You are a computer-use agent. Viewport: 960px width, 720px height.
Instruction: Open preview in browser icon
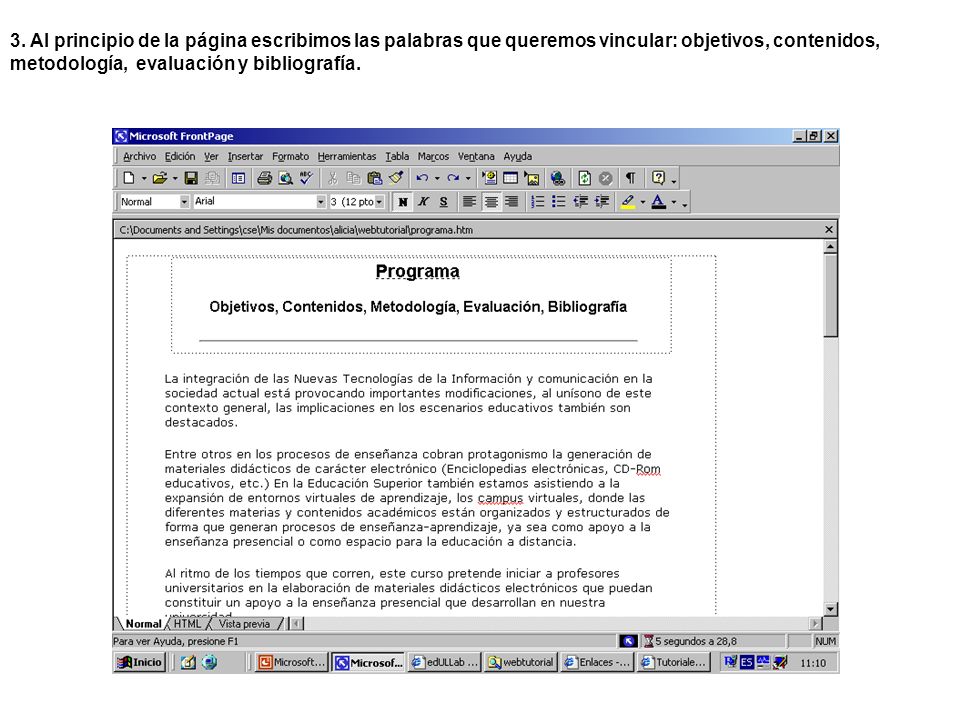click(285, 178)
